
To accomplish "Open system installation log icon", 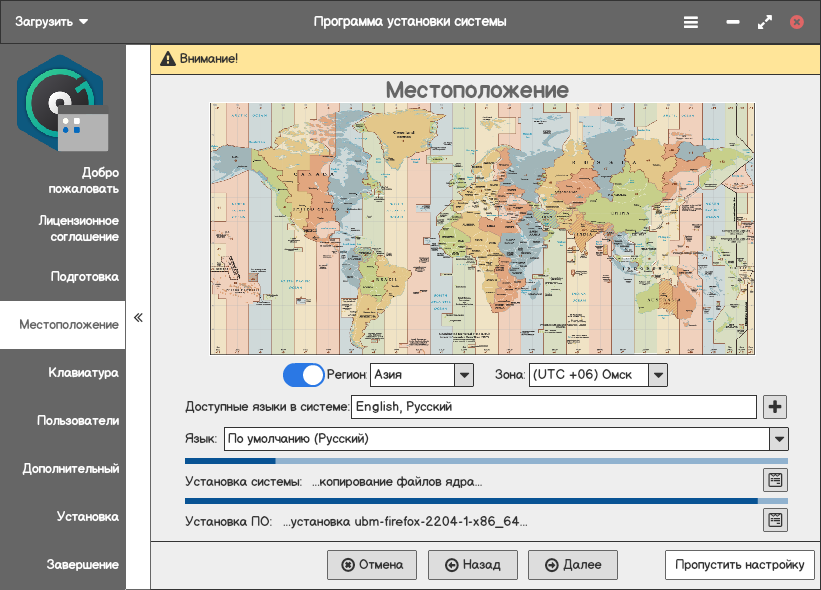I will click(x=775, y=480).
